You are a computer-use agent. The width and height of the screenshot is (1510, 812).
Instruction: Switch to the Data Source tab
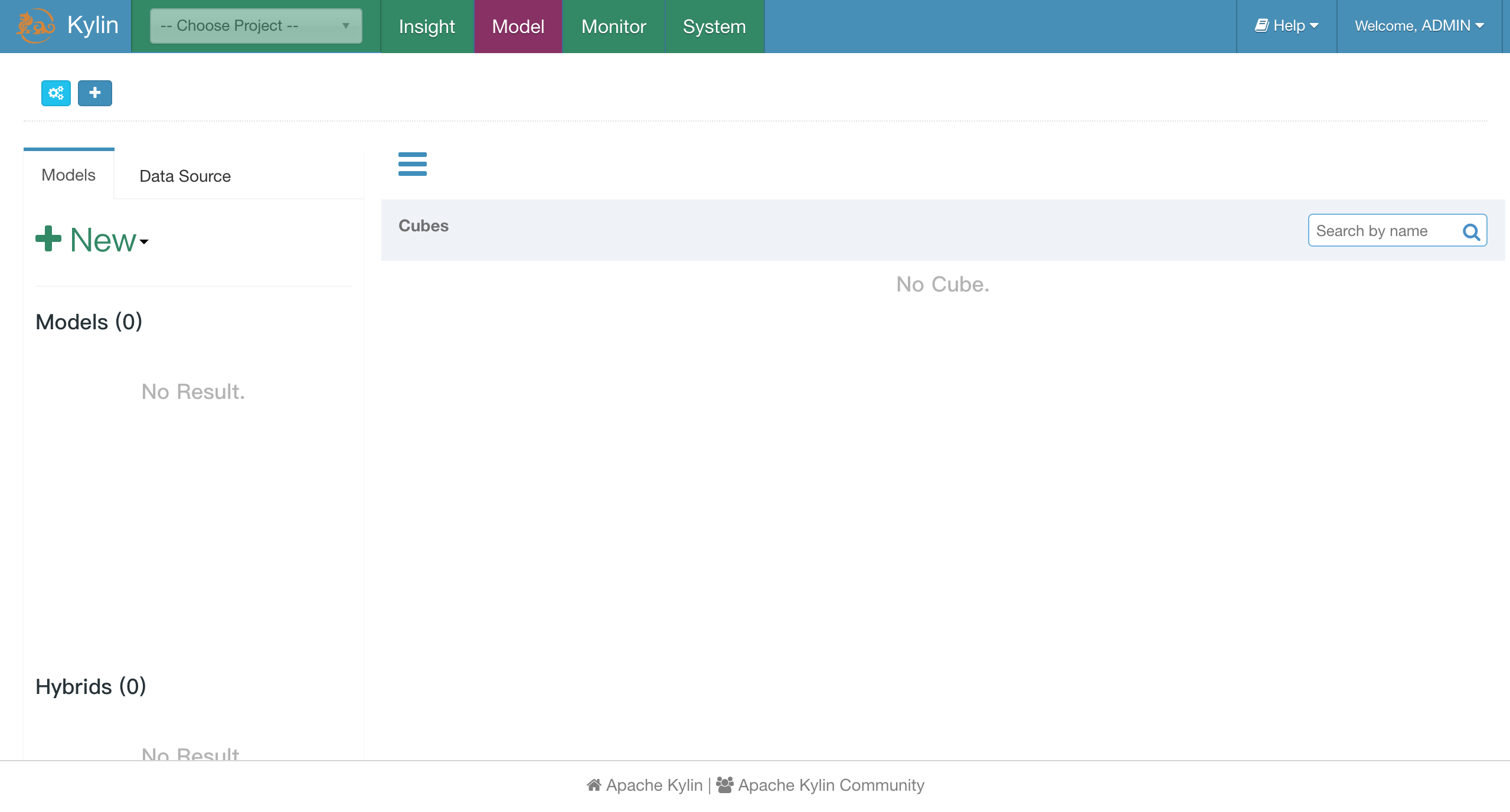click(185, 176)
